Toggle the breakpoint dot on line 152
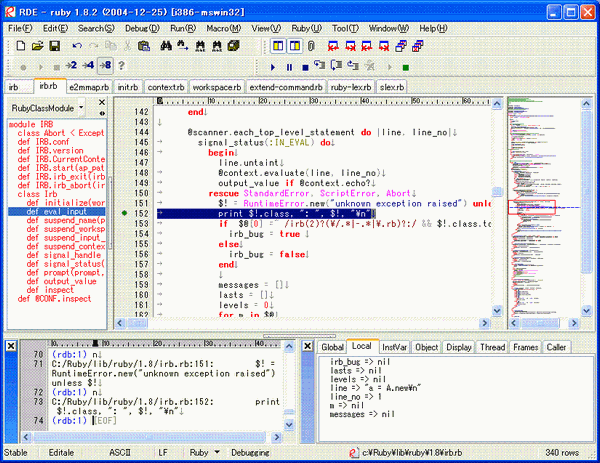 tap(124, 213)
